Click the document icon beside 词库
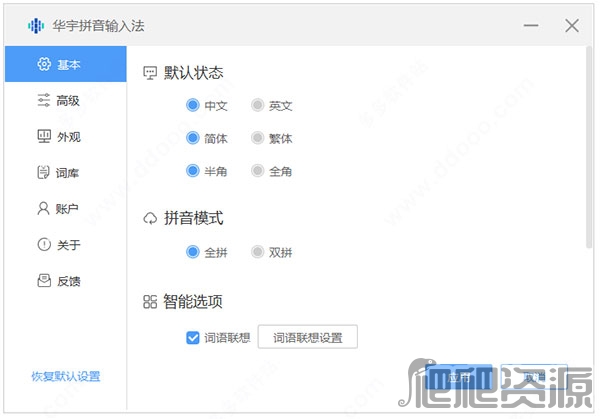600x419 pixels. (x=43, y=172)
